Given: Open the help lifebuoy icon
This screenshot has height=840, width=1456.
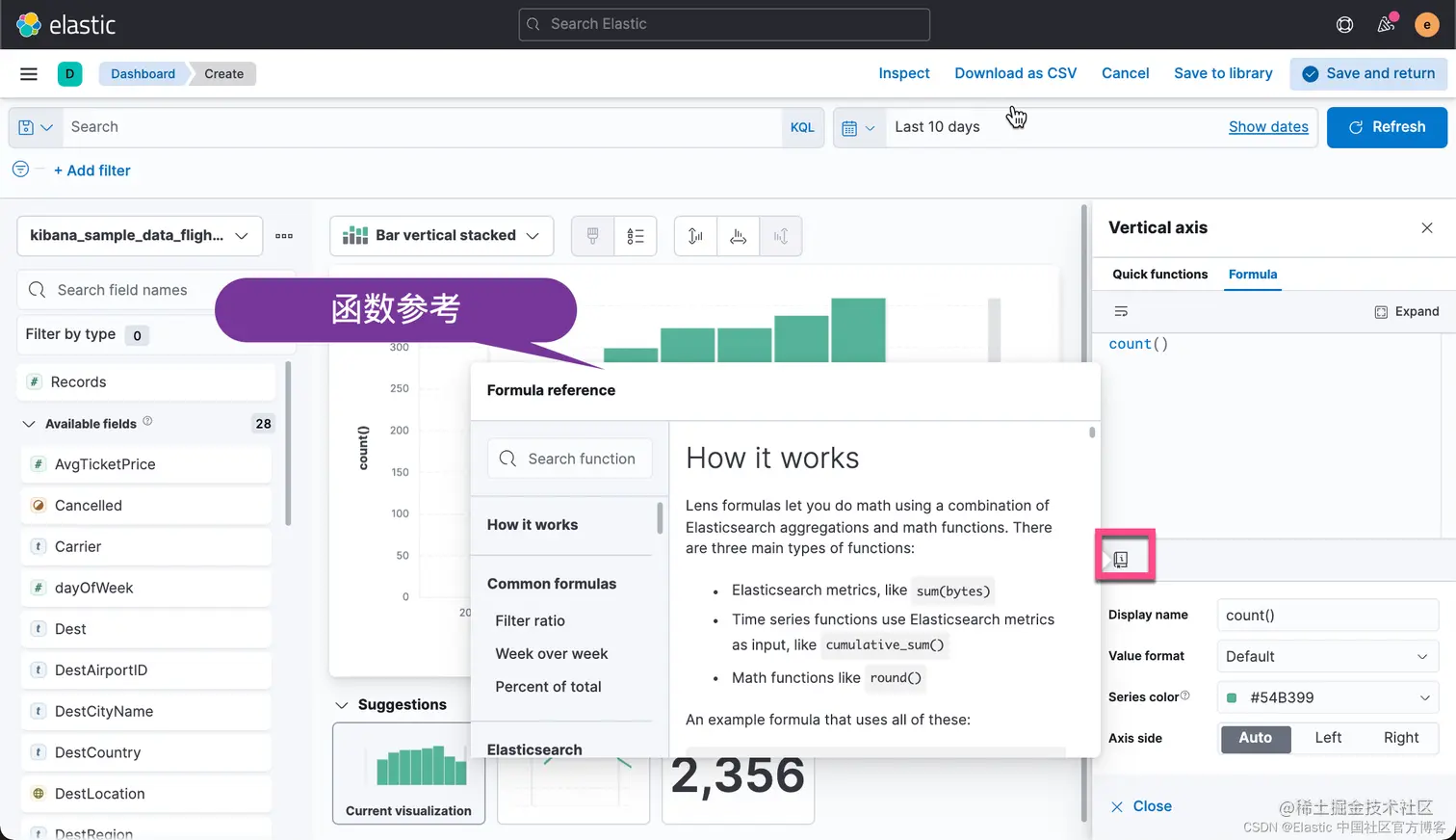Looking at the screenshot, I should (x=1344, y=24).
